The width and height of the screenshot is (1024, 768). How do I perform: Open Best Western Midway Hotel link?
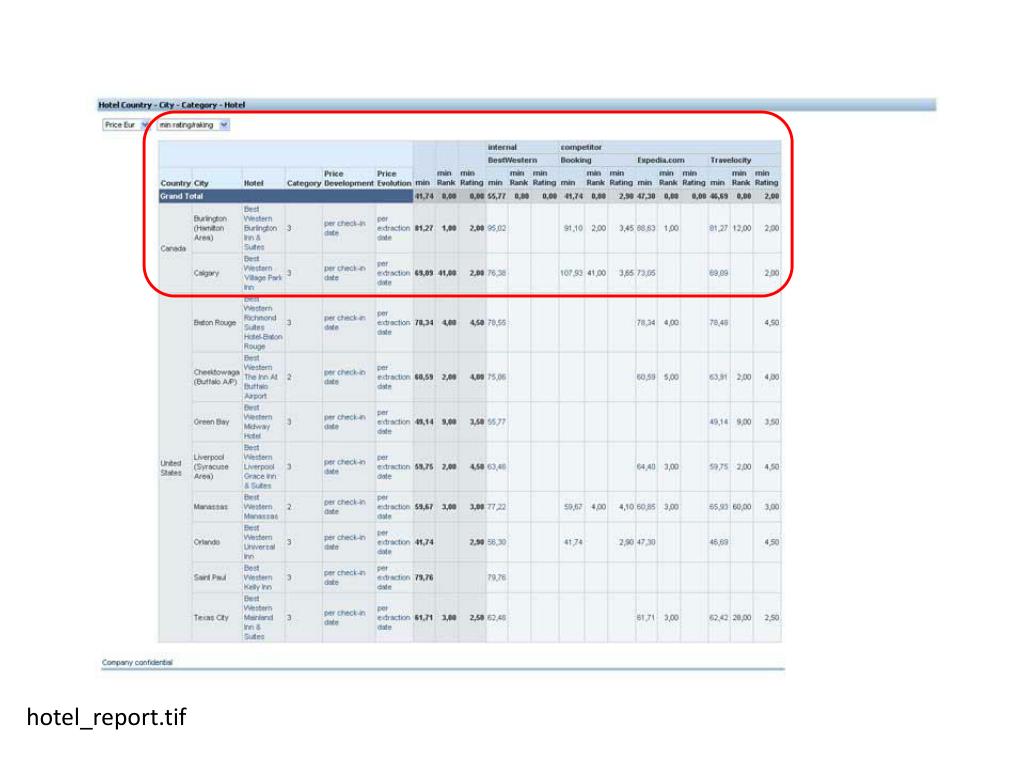click(257, 422)
